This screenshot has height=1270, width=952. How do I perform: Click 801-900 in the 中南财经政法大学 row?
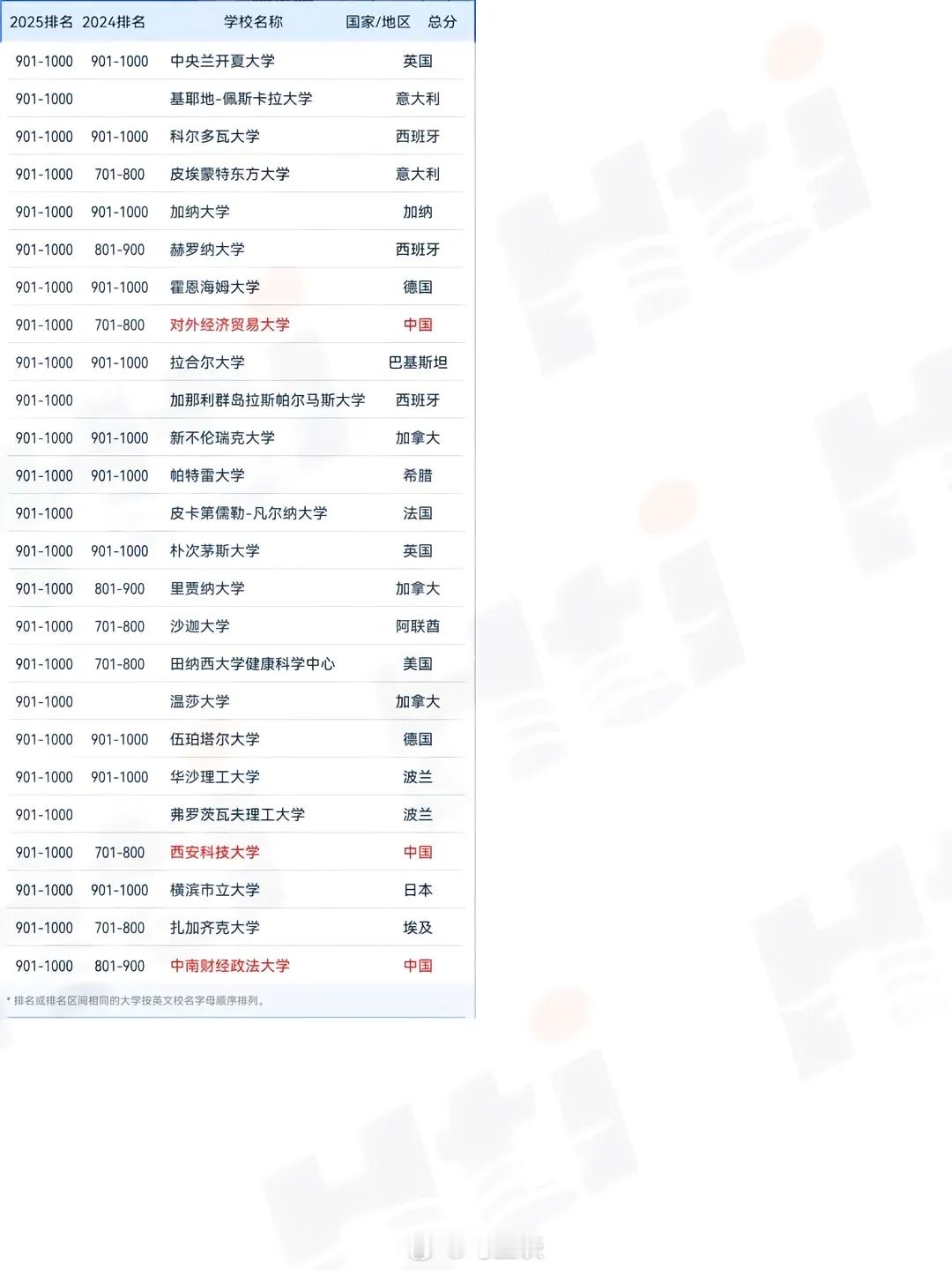click(x=120, y=966)
